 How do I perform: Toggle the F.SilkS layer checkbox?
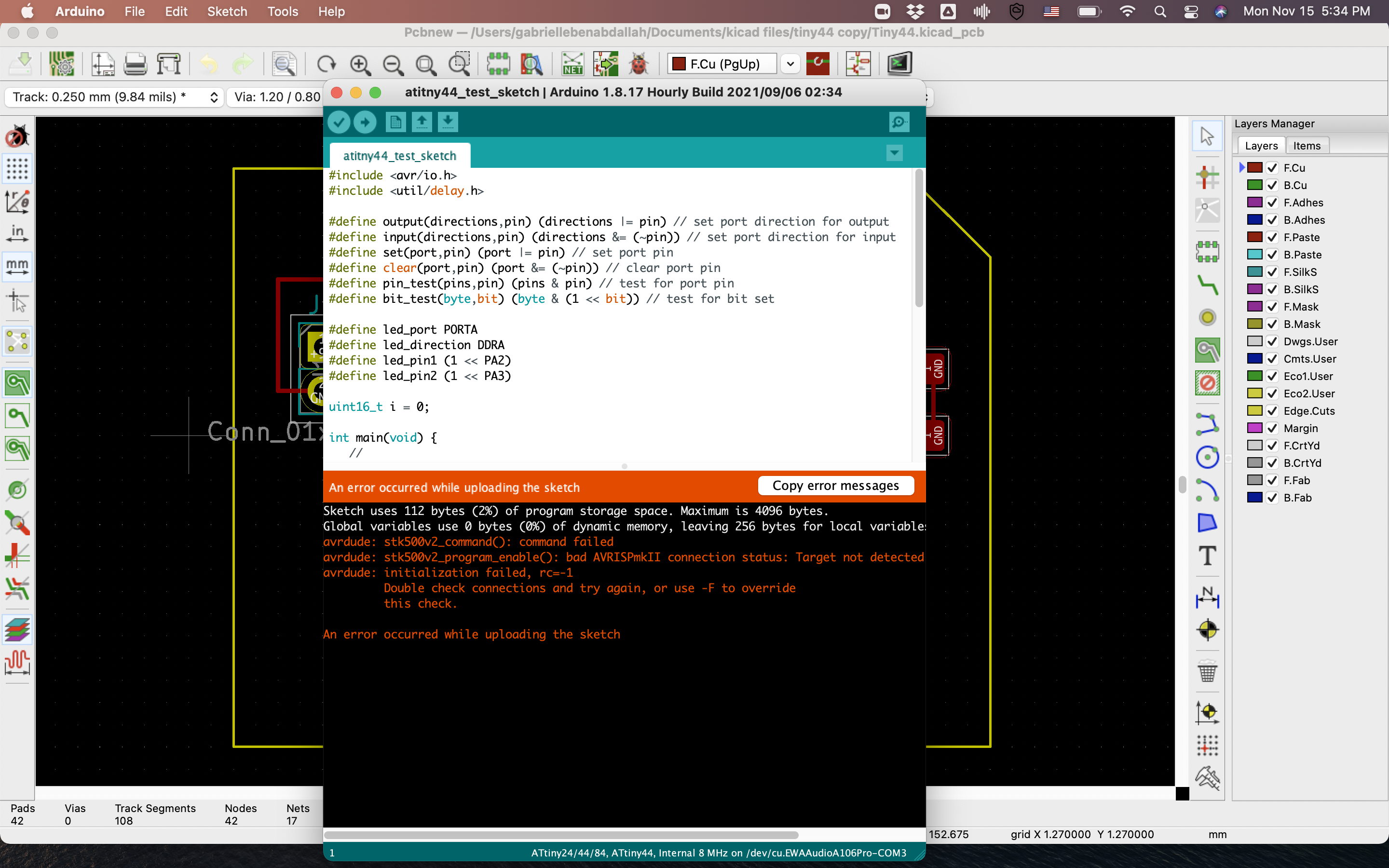click(1272, 272)
